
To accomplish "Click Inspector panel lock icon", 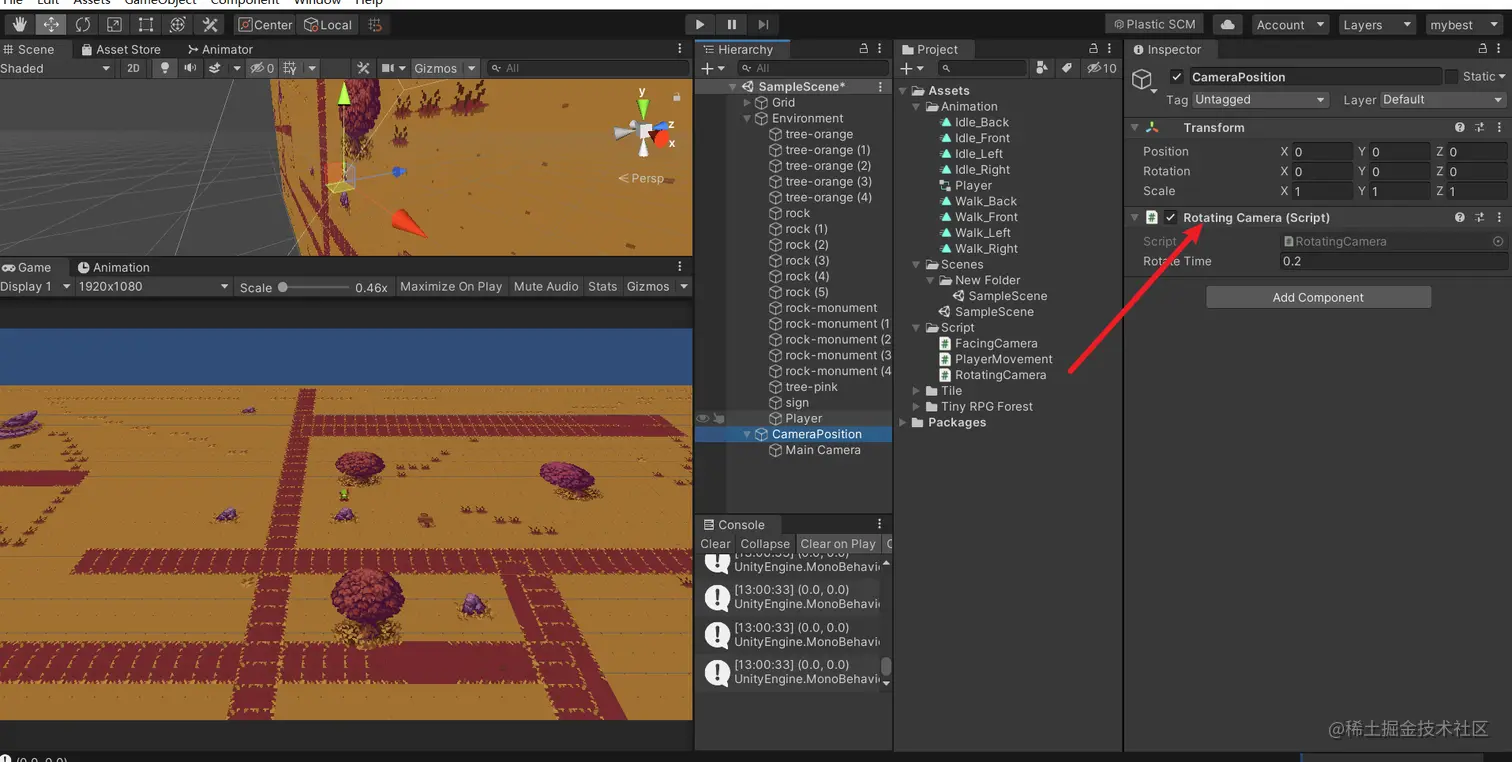I will tap(1483, 49).
